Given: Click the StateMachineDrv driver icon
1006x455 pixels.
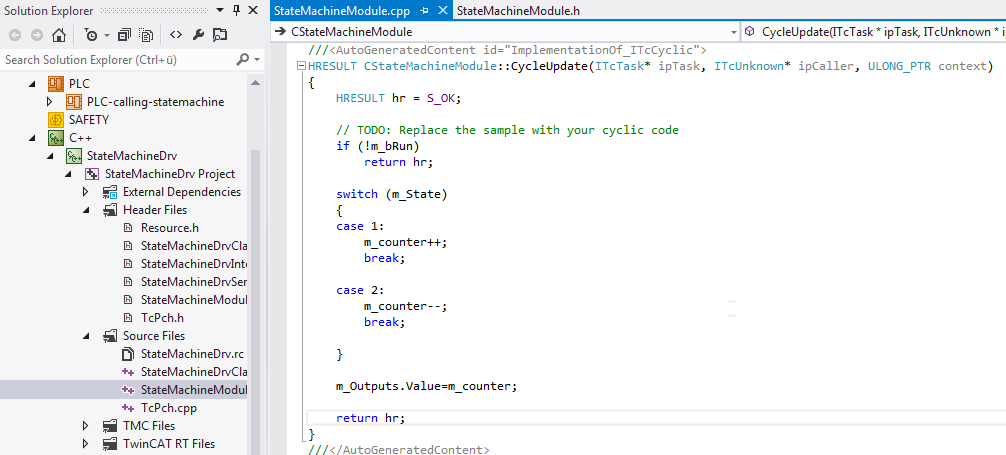Looking at the screenshot, I should click(x=74, y=155).
